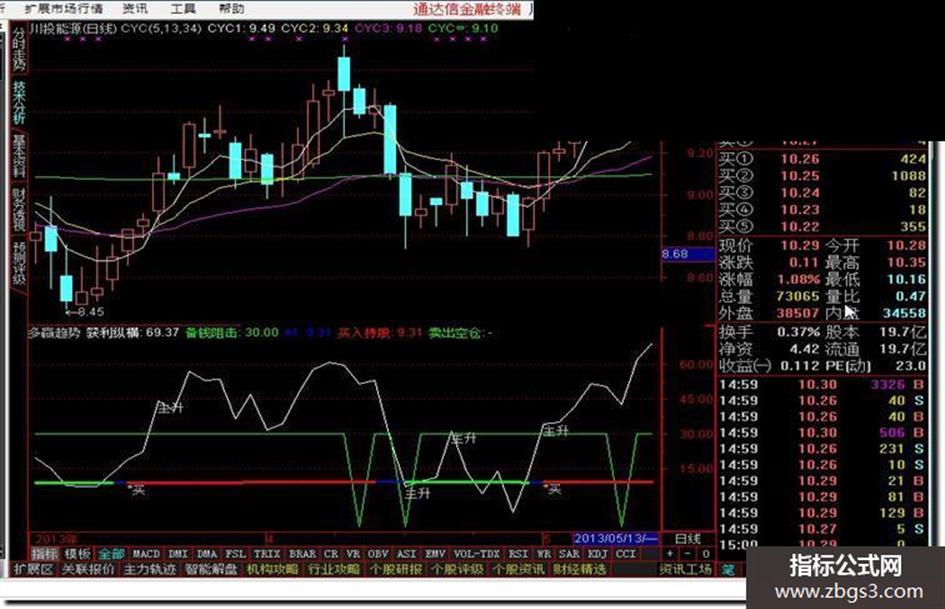The image size is (945, 609).
Task: Open the 行业攻略 tab
Action: pyautogui.click(x=334, y=569)
